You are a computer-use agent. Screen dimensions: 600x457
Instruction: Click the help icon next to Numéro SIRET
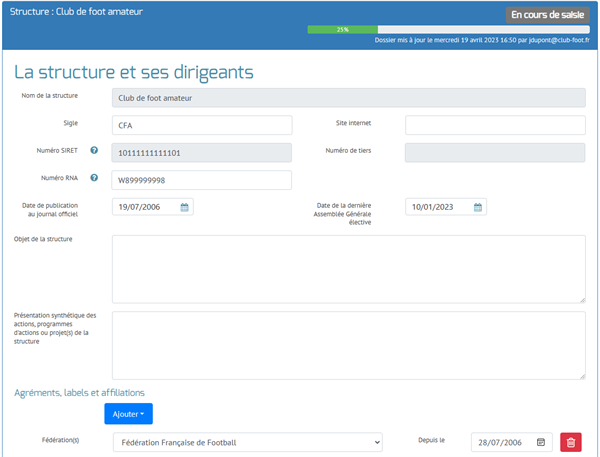tap(94, 151)
